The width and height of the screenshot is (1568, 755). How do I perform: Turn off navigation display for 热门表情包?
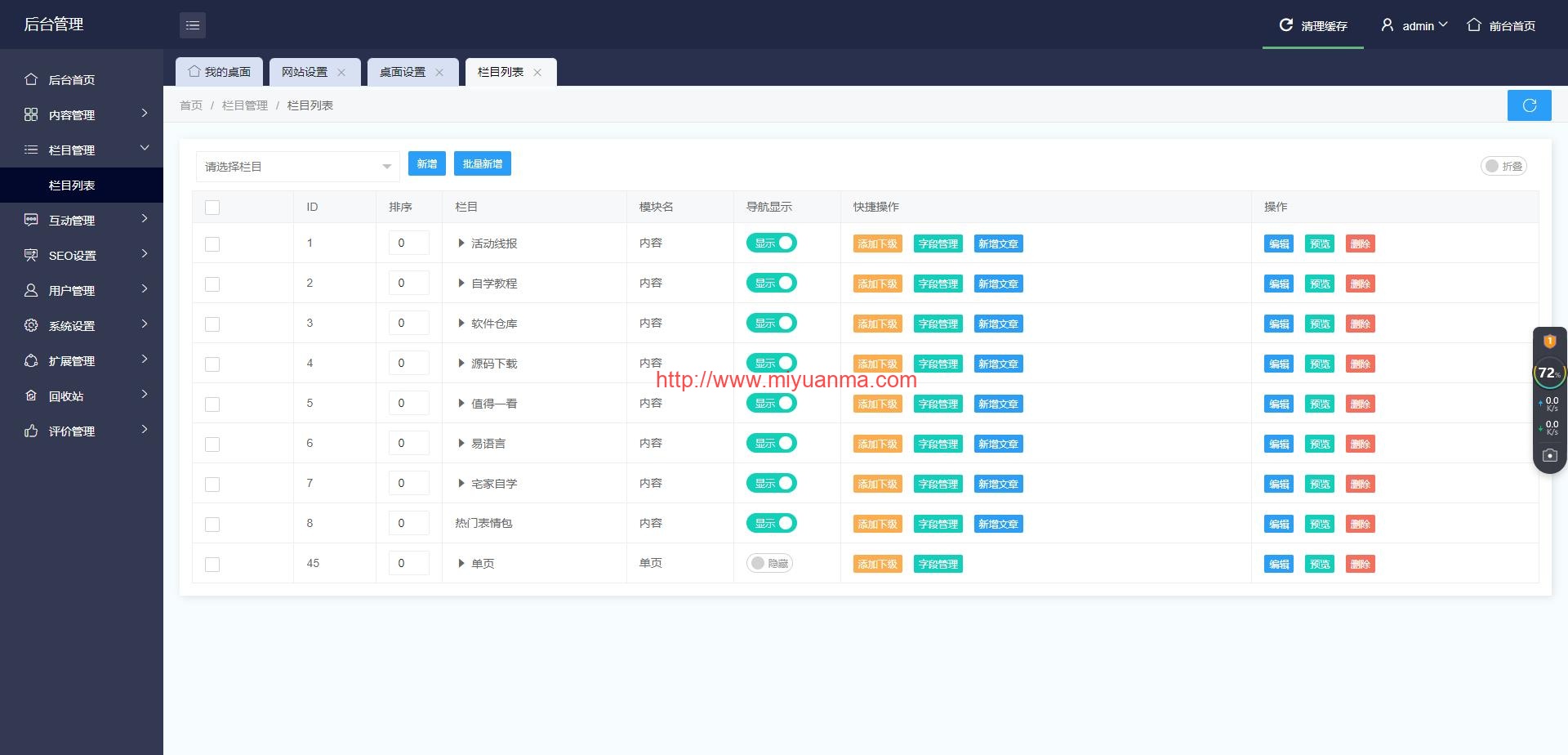pyautogui.click(x=771, y=523)
